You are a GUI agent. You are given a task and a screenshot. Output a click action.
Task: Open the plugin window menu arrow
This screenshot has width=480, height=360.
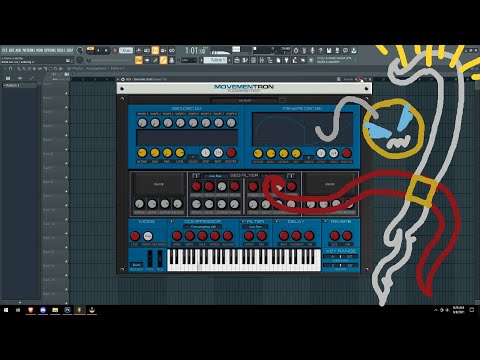point(118,79)
